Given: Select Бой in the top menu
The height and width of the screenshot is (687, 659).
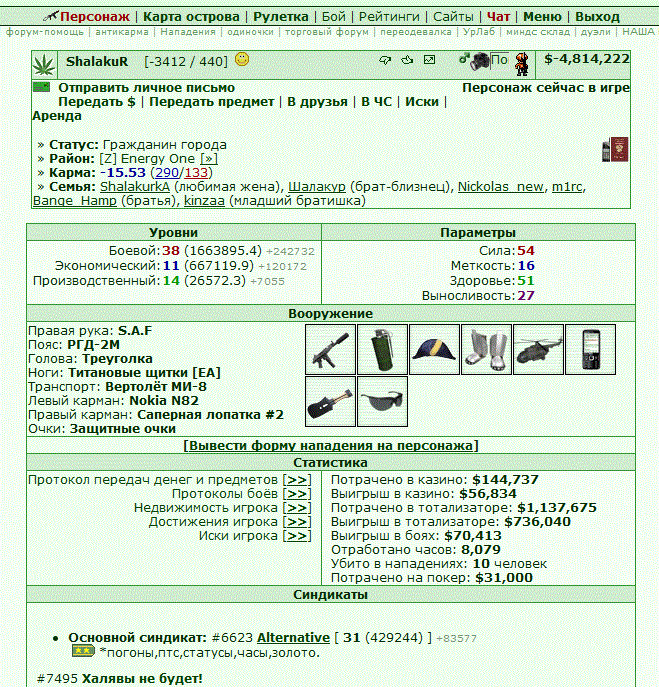Looking at the screenshot, I should coord(333,17).
